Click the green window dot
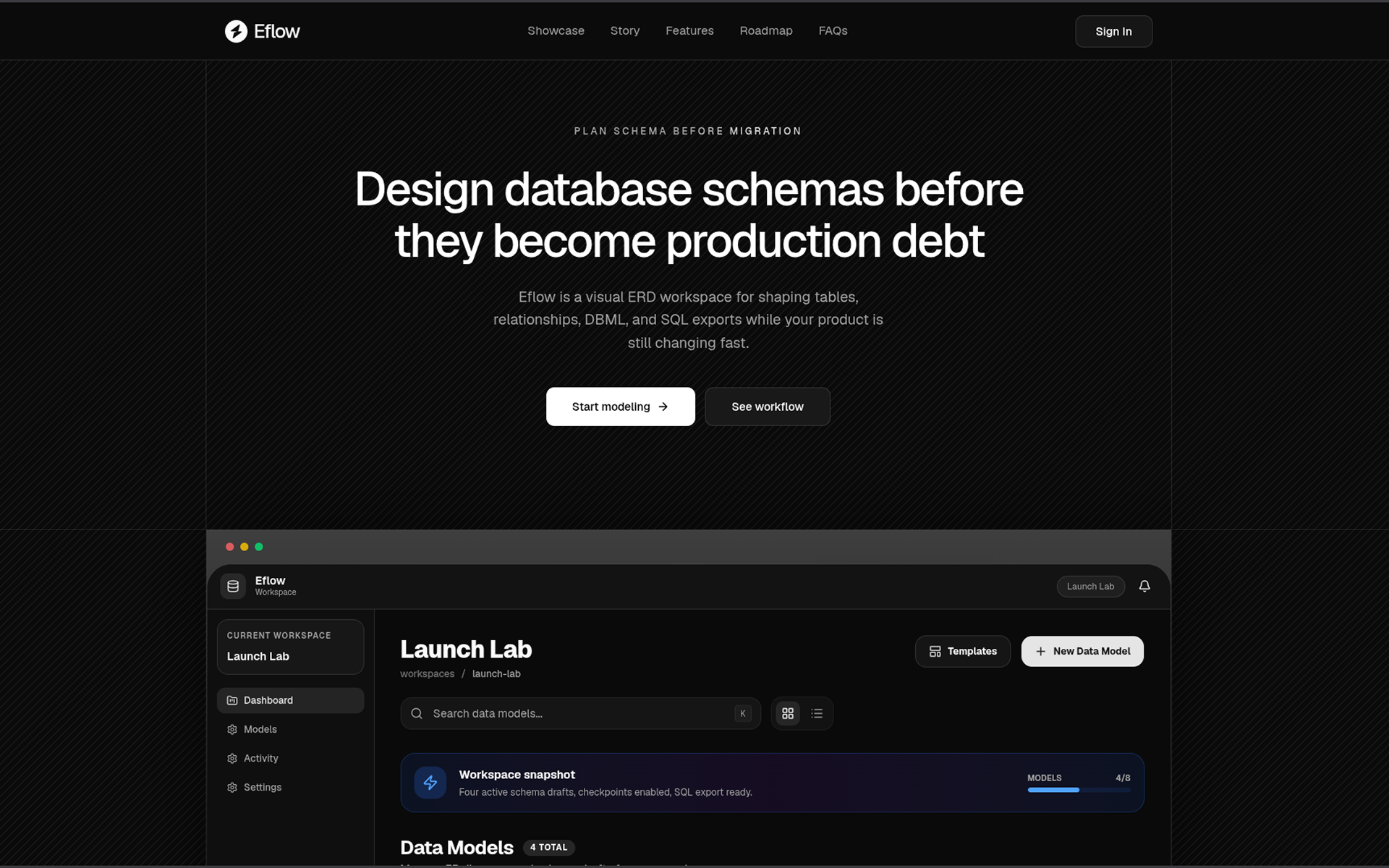This screenshot has width=1389, height=868. coord(259,547)
